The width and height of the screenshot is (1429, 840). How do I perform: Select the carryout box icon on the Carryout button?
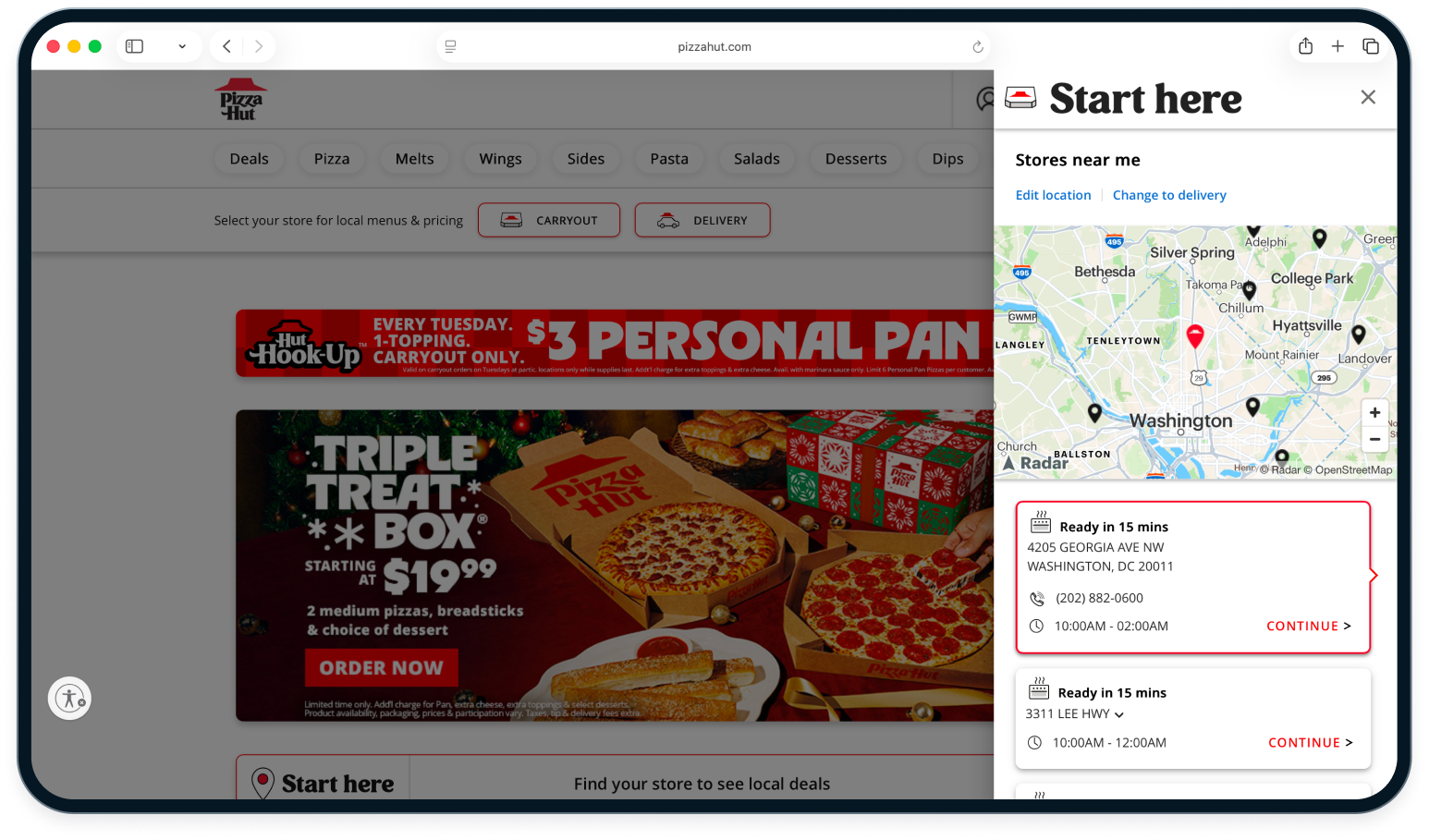[x=510, y=219]
